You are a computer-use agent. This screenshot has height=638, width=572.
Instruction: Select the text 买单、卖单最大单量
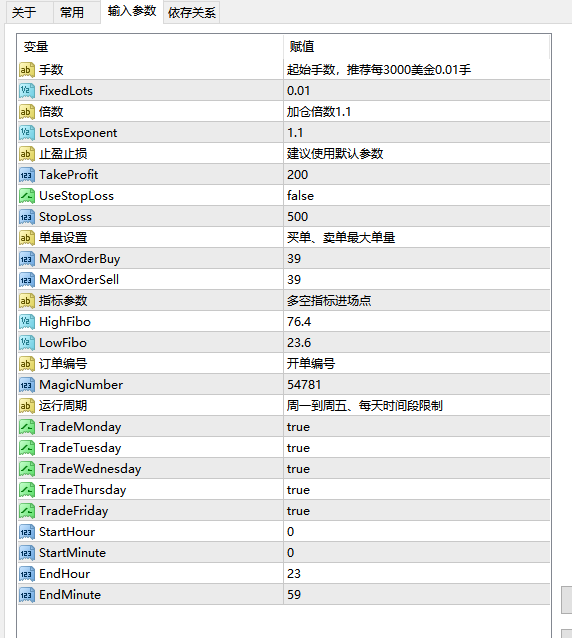pos(341,238)
